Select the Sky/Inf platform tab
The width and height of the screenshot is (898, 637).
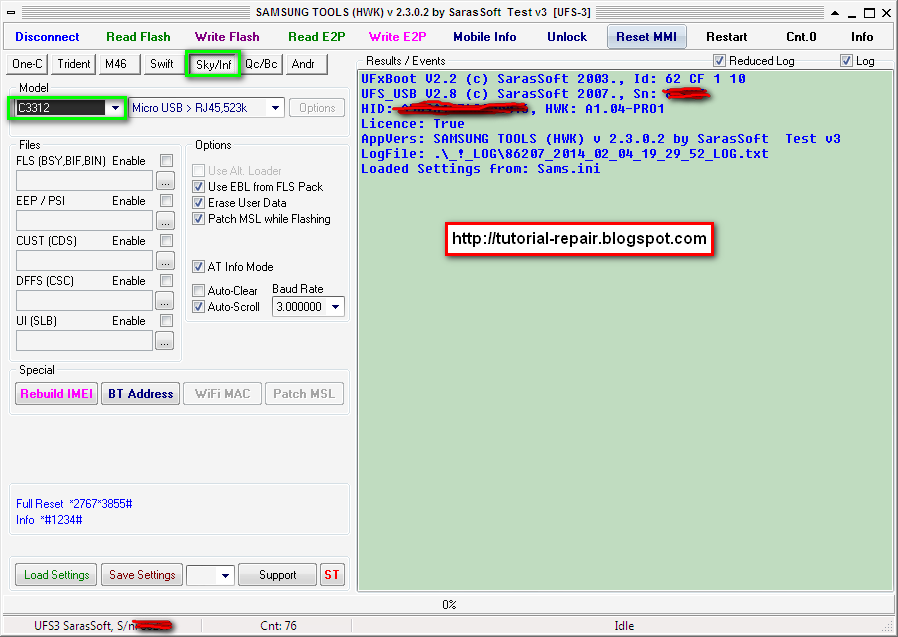point(213,64)
